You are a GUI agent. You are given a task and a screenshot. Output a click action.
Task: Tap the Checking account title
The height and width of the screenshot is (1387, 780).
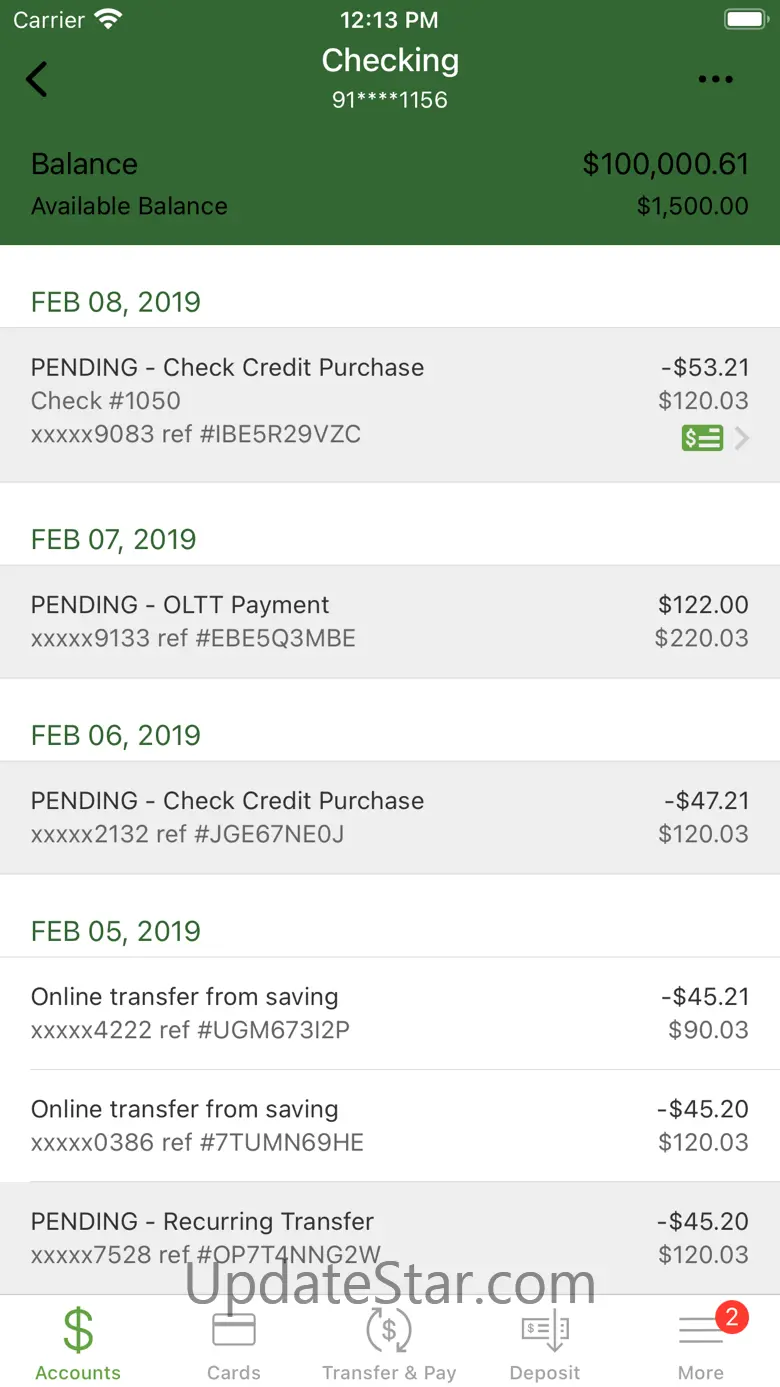point(390,61)
